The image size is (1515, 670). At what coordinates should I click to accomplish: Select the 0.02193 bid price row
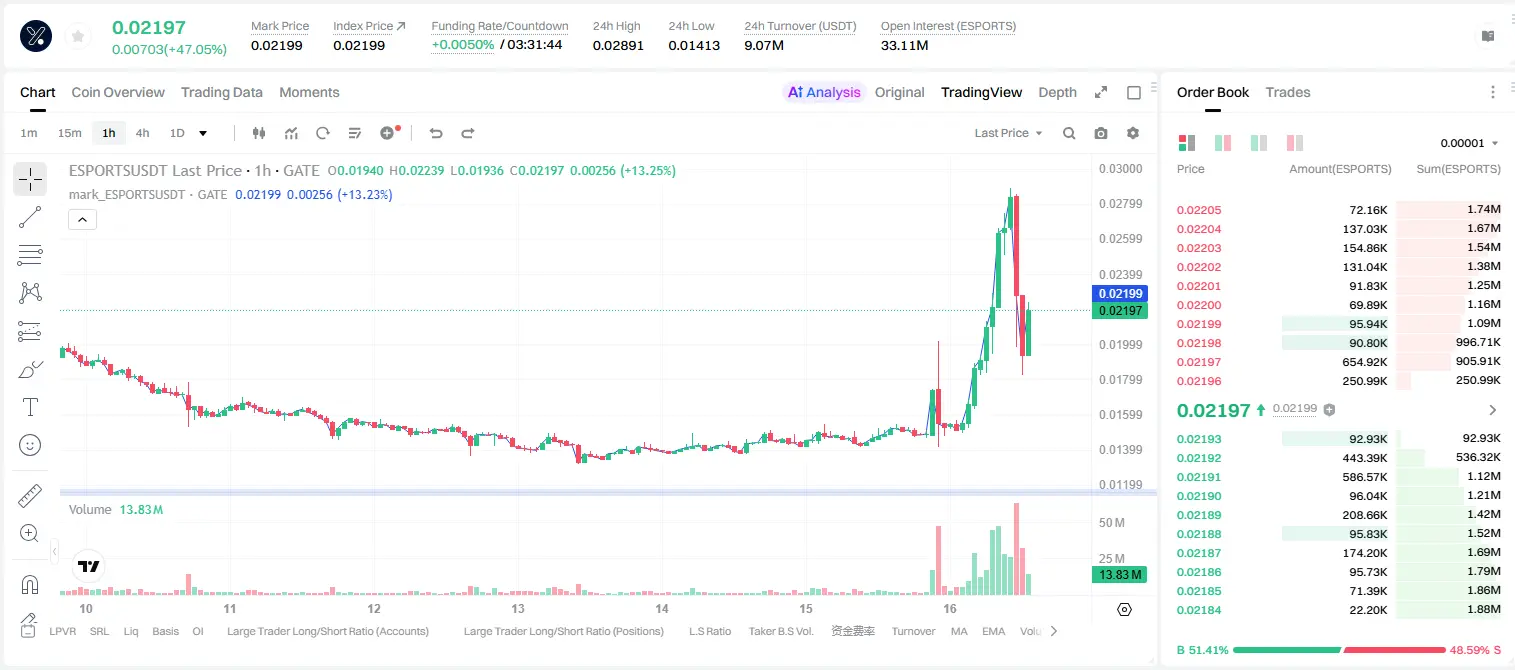(x=1339, y=439)
